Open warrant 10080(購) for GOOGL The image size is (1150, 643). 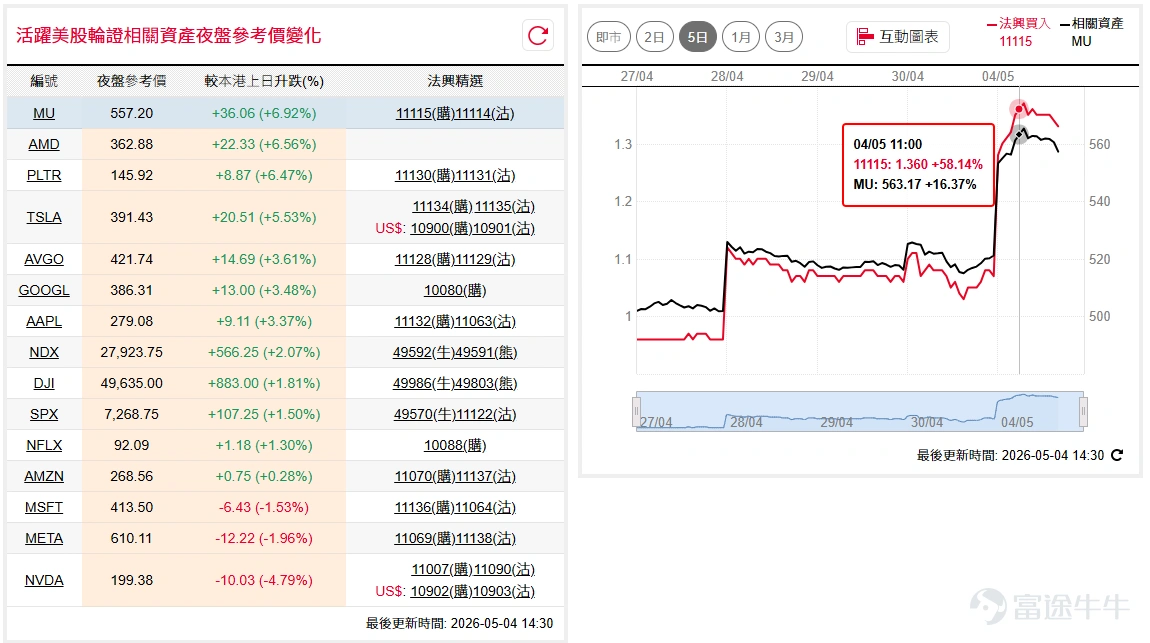pyautogui.click(x=455, y=290)
